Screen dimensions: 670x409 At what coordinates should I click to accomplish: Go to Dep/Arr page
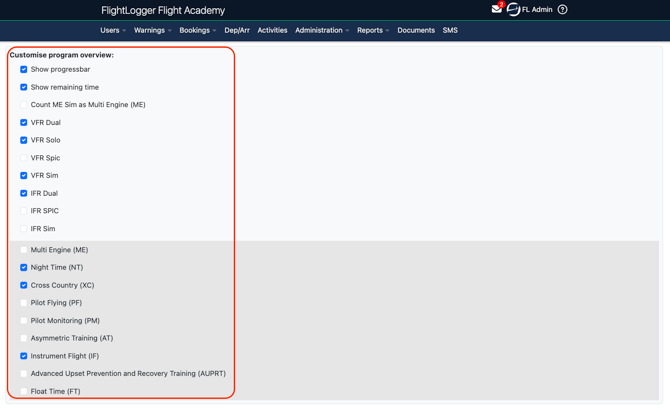pos(237,30)
